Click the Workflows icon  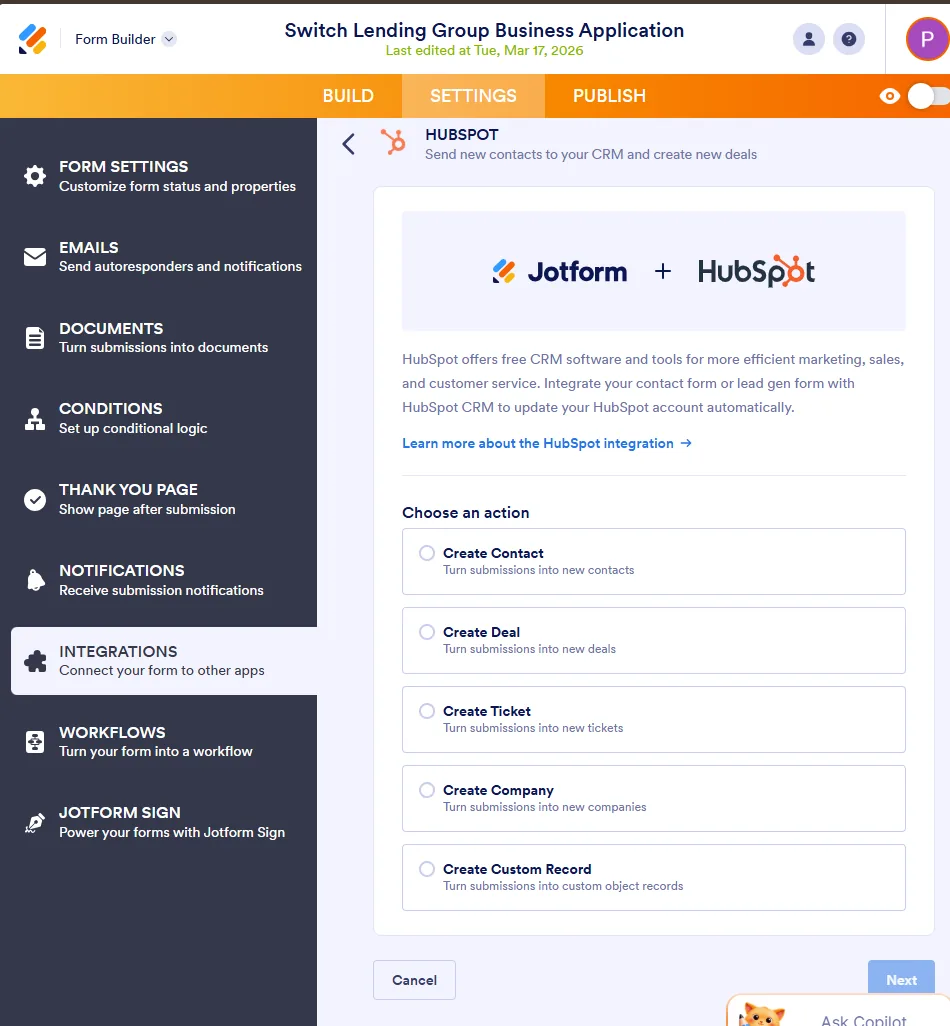35,742
